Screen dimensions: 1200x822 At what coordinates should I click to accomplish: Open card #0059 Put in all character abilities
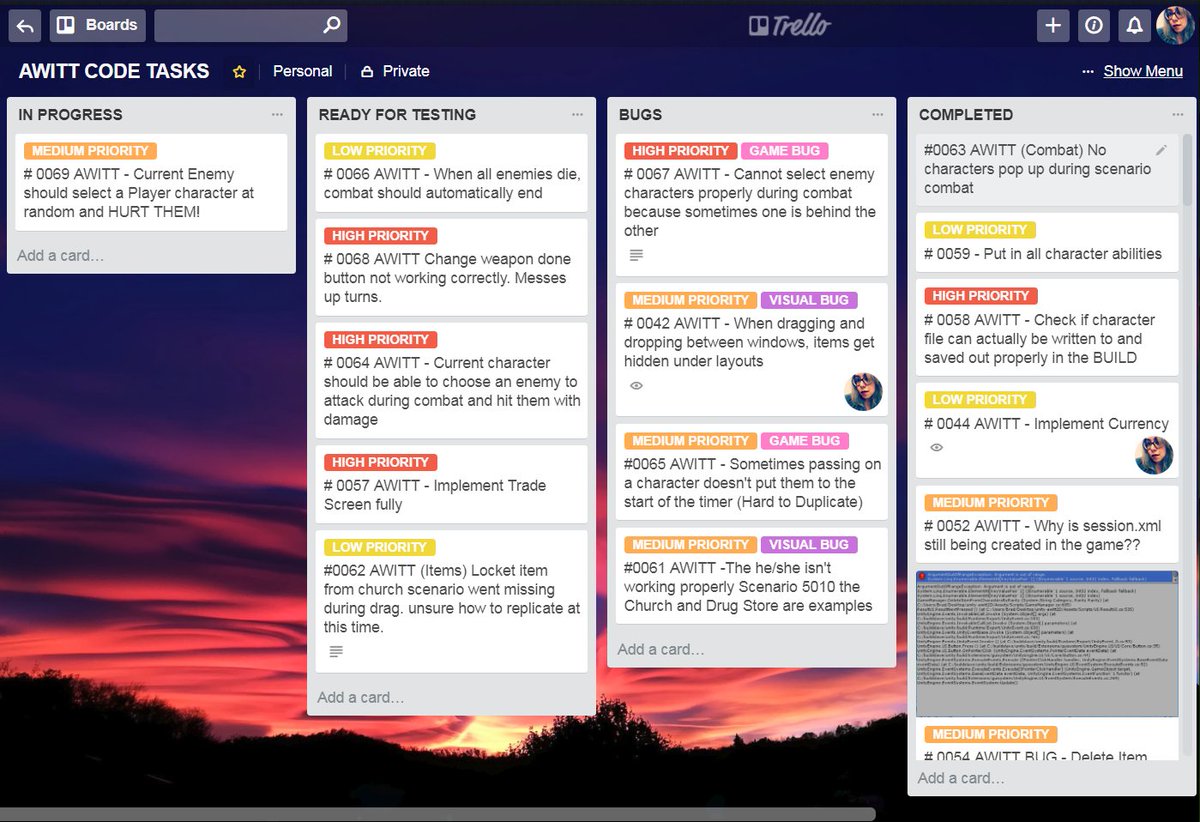point(1047,243)
